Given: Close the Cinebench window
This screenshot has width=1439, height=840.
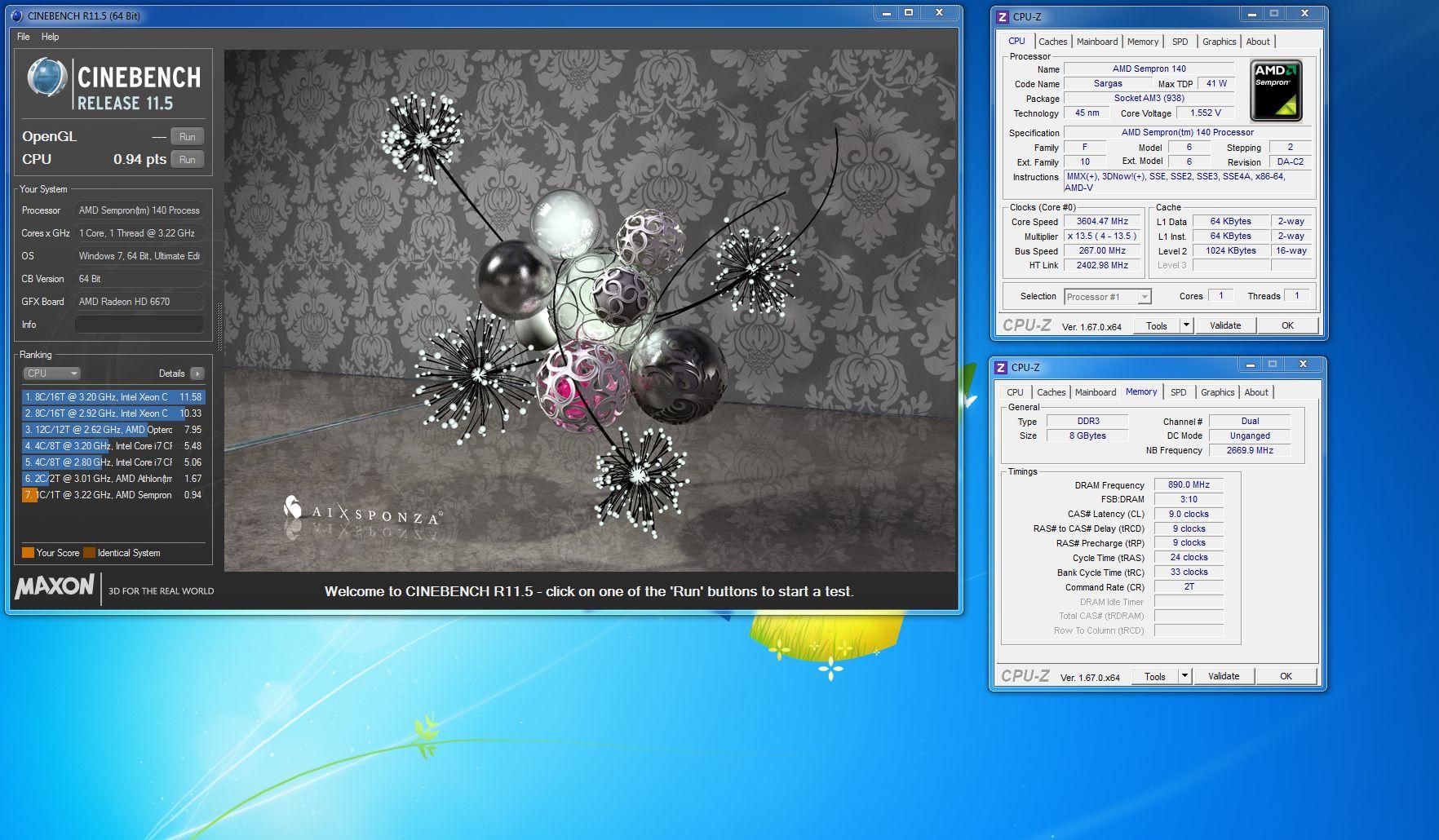Looking at the screenshot, I should [x=939, y=13].
